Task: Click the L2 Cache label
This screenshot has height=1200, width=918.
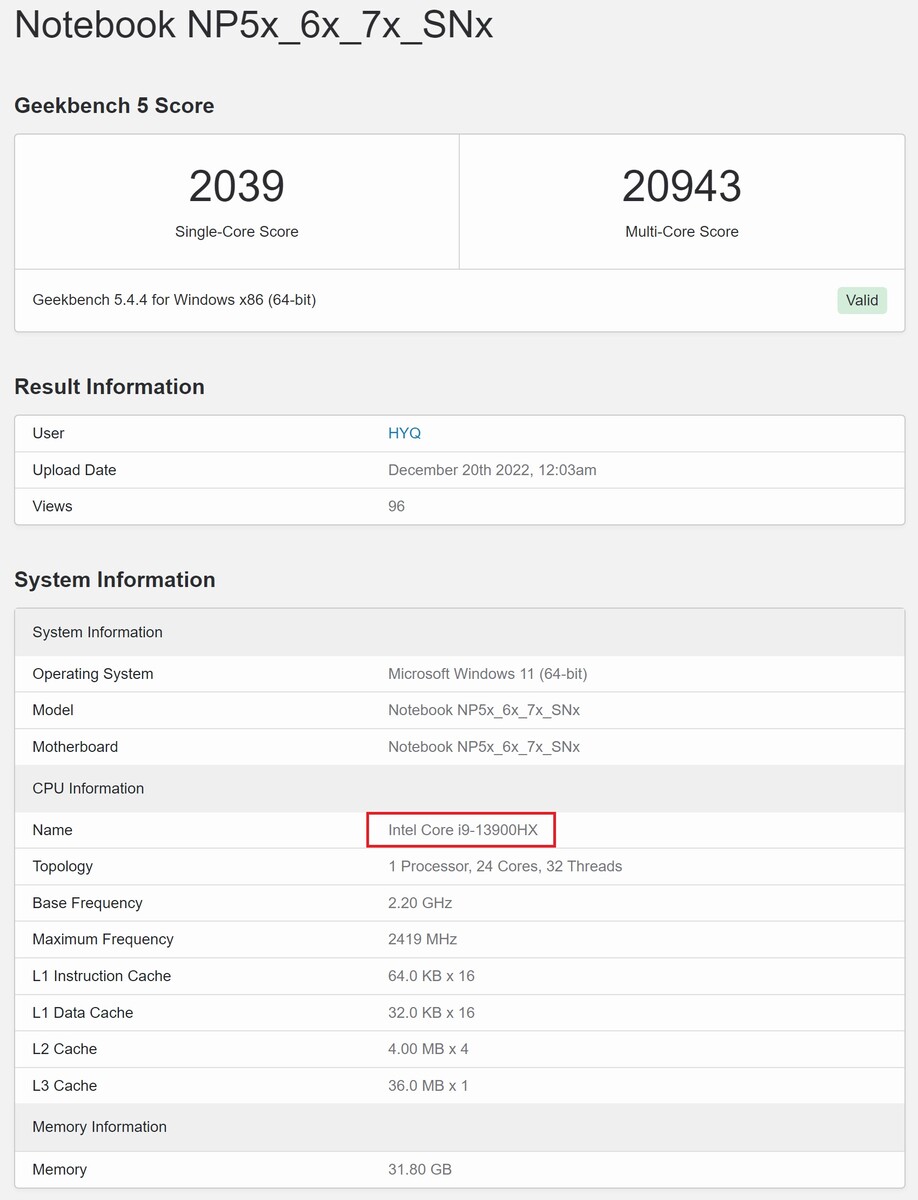Action: click(x=64, y=1049)
